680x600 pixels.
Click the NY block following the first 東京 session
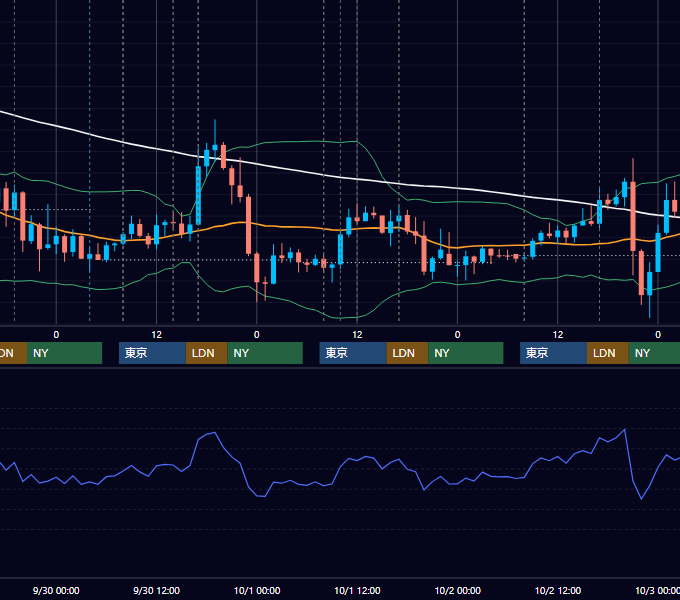(x=265, y=353)
